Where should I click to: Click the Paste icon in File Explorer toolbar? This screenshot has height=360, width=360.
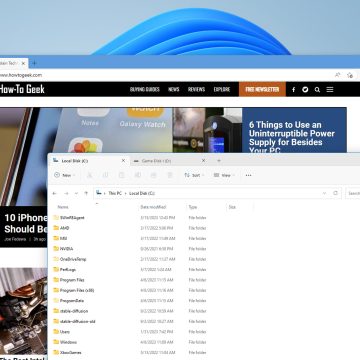click(x=121, y=175)
